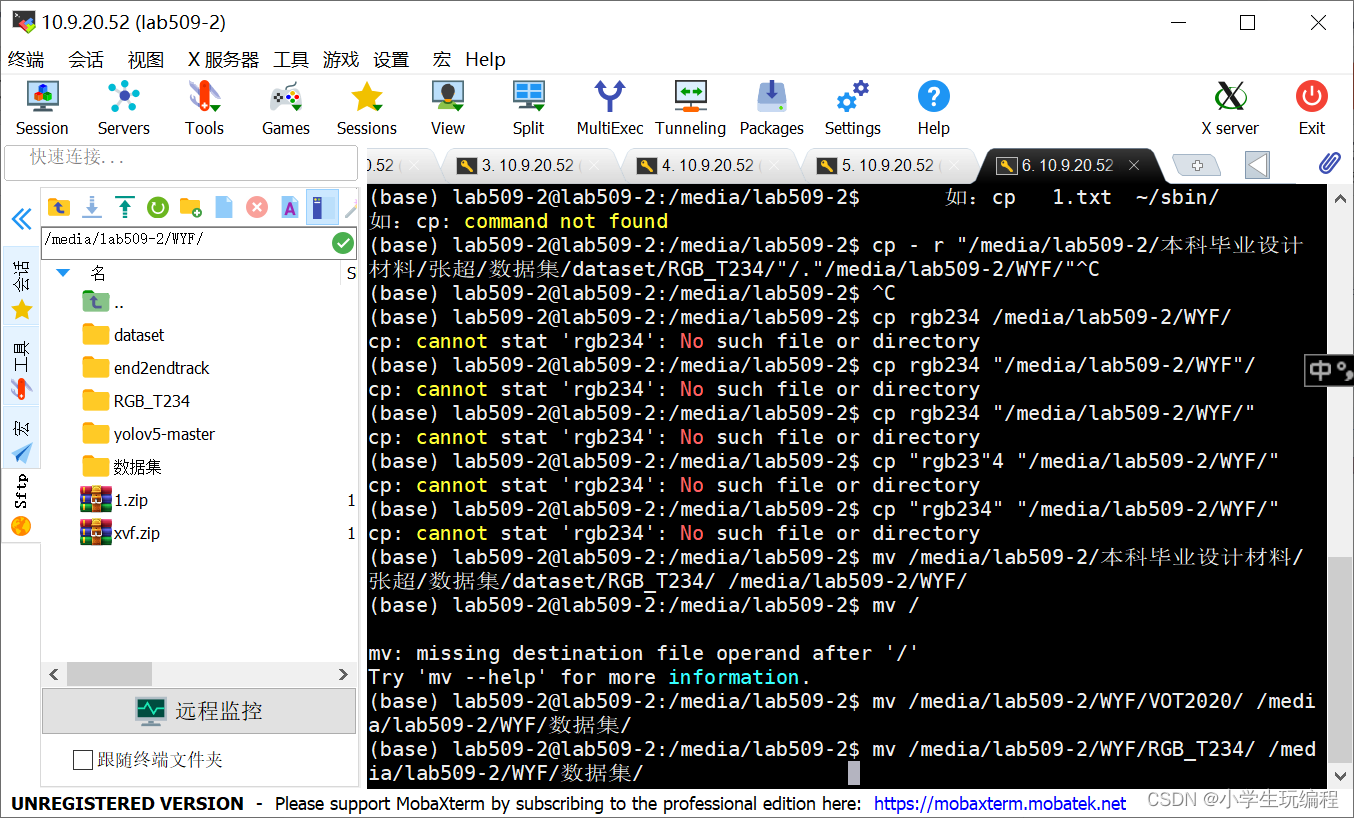Open a new terminal tab
The height and width of the screenshot is (818, 1354).
click(1197, 166)
